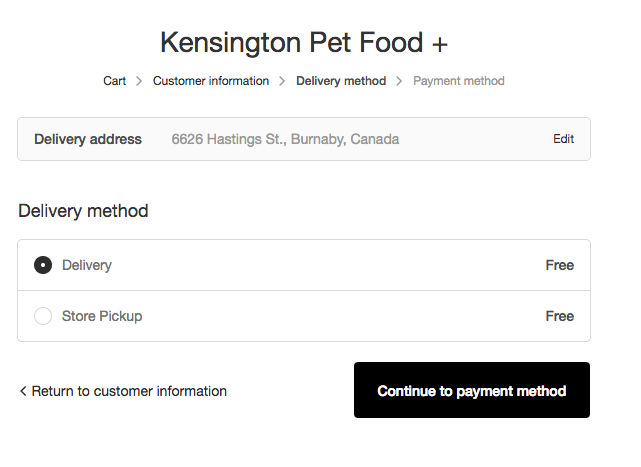Return to customer information
This screenshot has height=467, width=641.
(129, 391)
